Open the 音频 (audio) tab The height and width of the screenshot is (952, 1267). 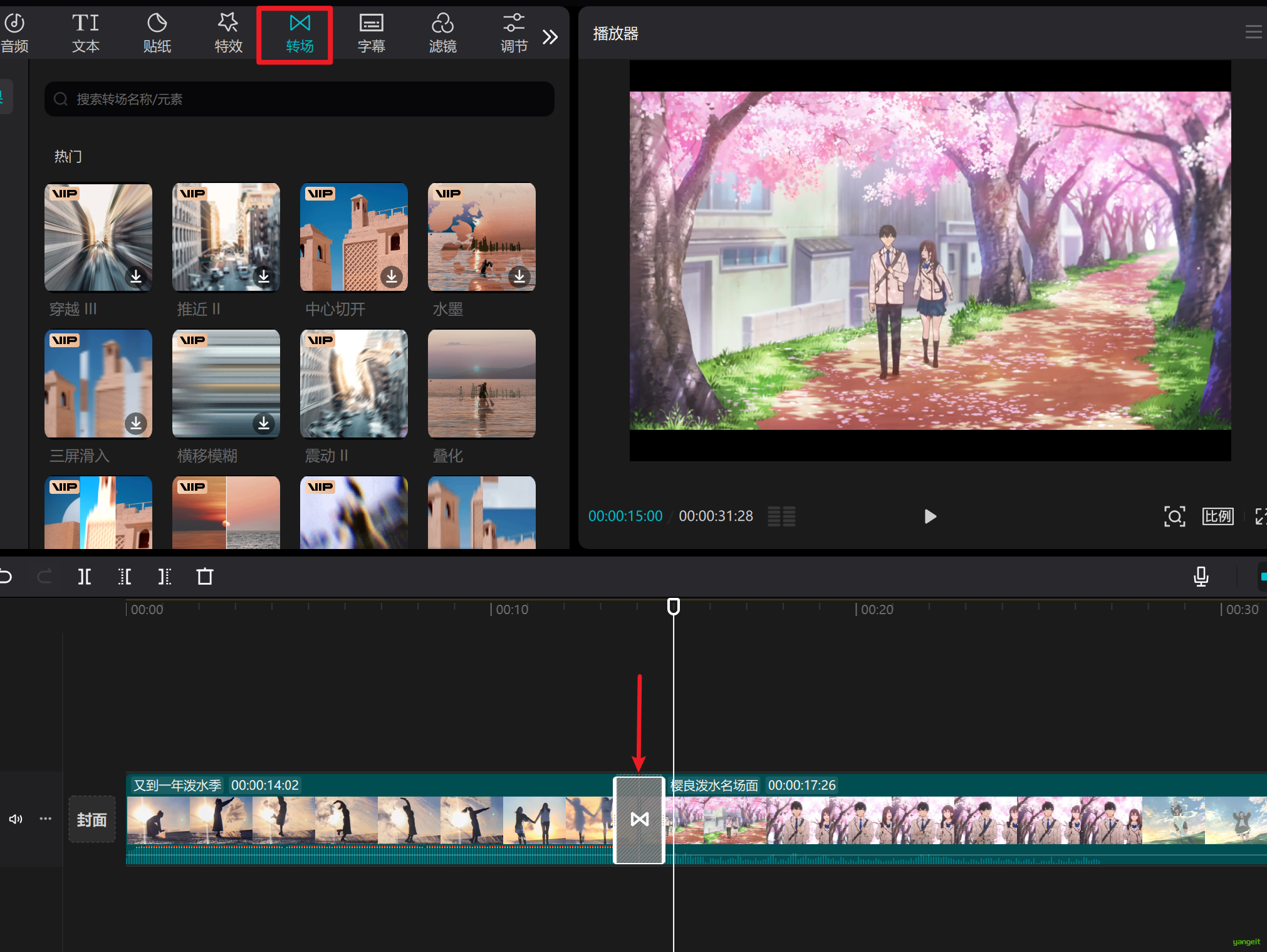pyautogui.click(x=14, y=34)
